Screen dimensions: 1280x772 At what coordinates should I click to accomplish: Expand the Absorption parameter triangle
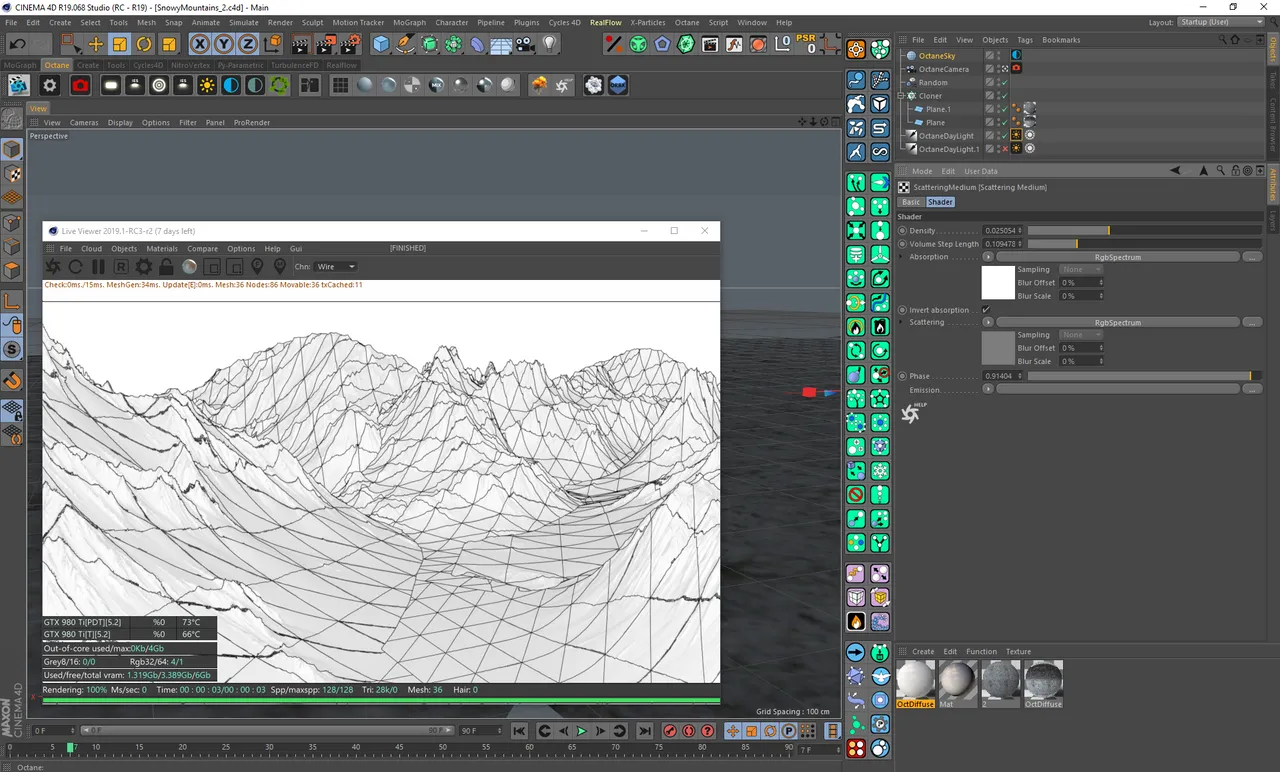click(902, 257)
